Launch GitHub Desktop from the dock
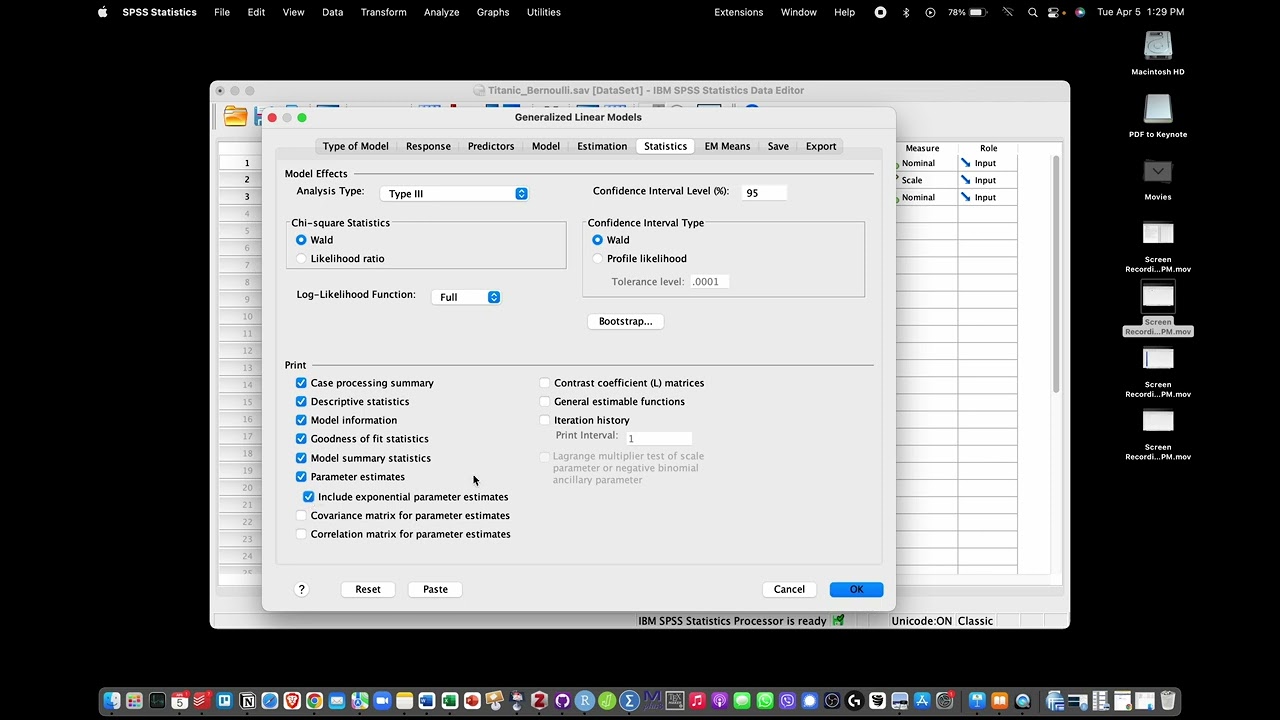The width and height of the screenshot is (1280, 720). pos(562,701)
